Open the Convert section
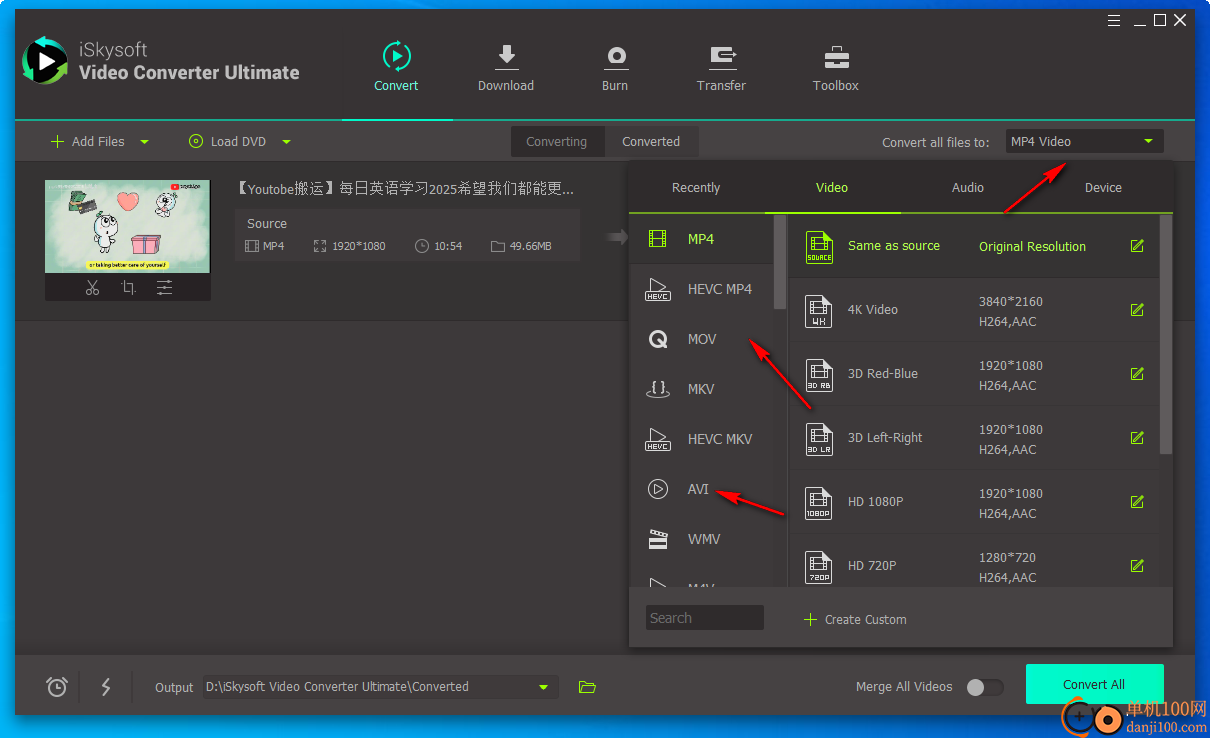 [x=396, y=67]
